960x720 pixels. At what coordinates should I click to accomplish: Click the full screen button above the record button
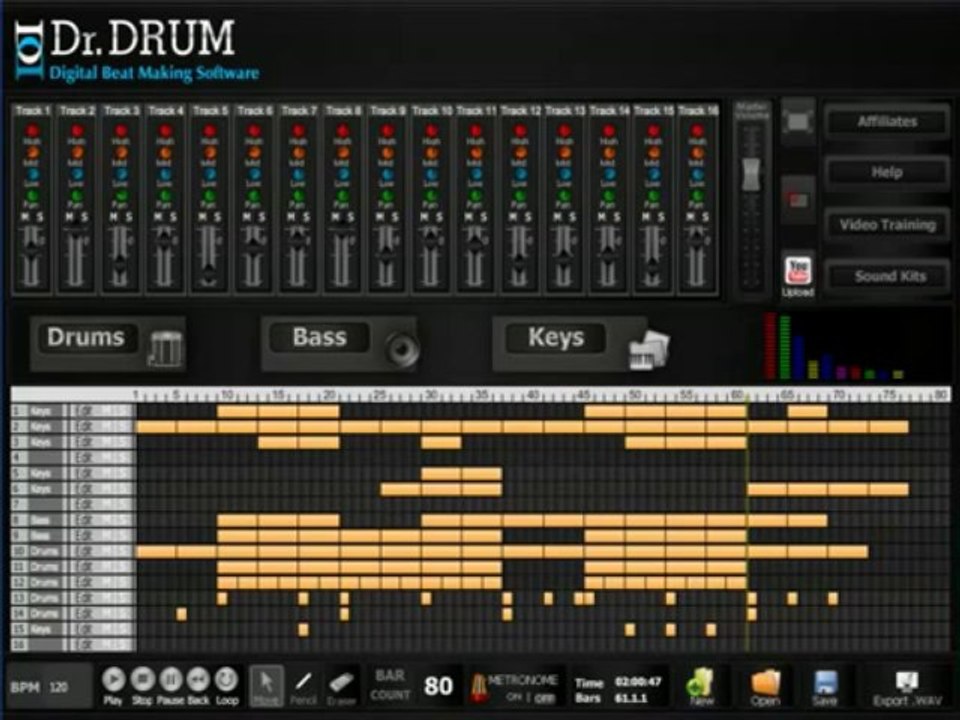coord(798,122)
